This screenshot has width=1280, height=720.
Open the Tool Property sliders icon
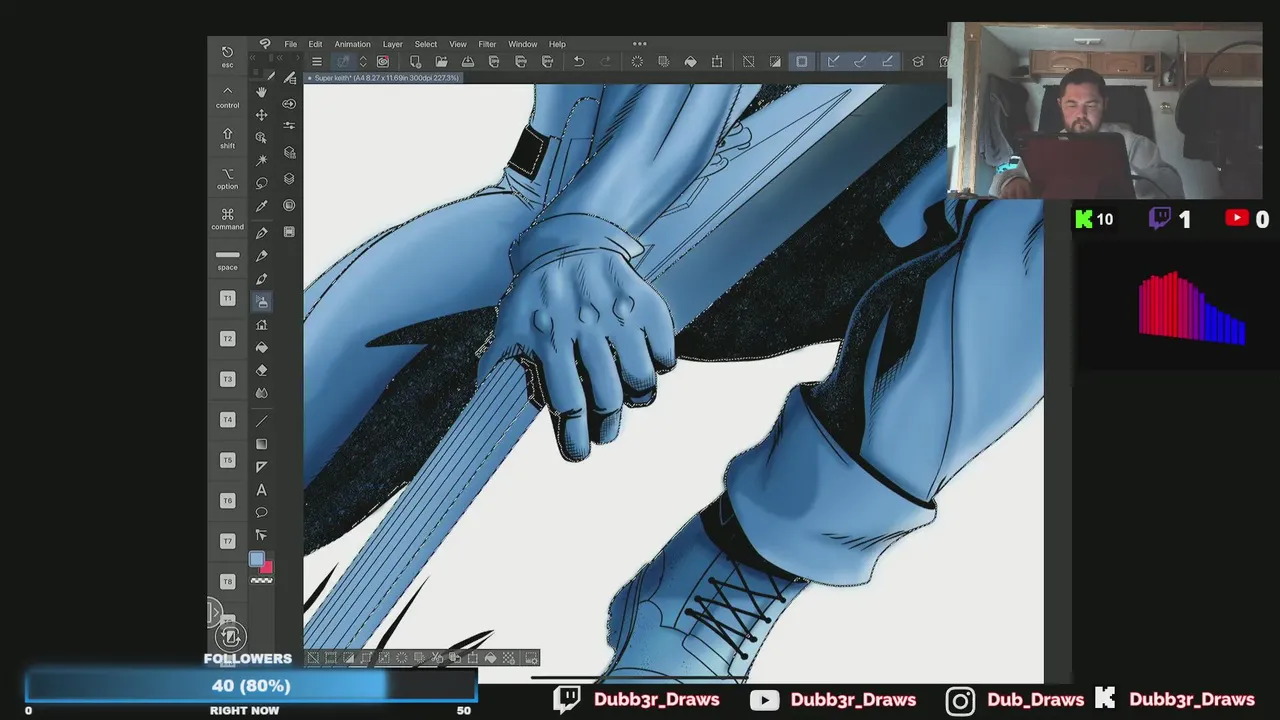[289, 126]
